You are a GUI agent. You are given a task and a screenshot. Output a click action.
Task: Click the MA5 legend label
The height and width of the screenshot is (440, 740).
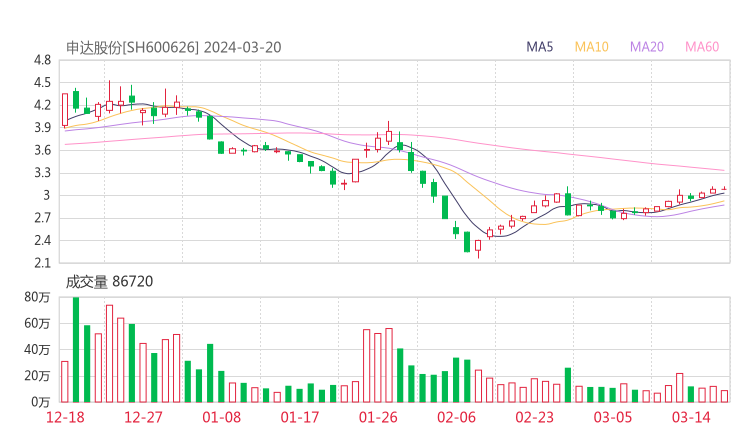(x=539, y=47)
